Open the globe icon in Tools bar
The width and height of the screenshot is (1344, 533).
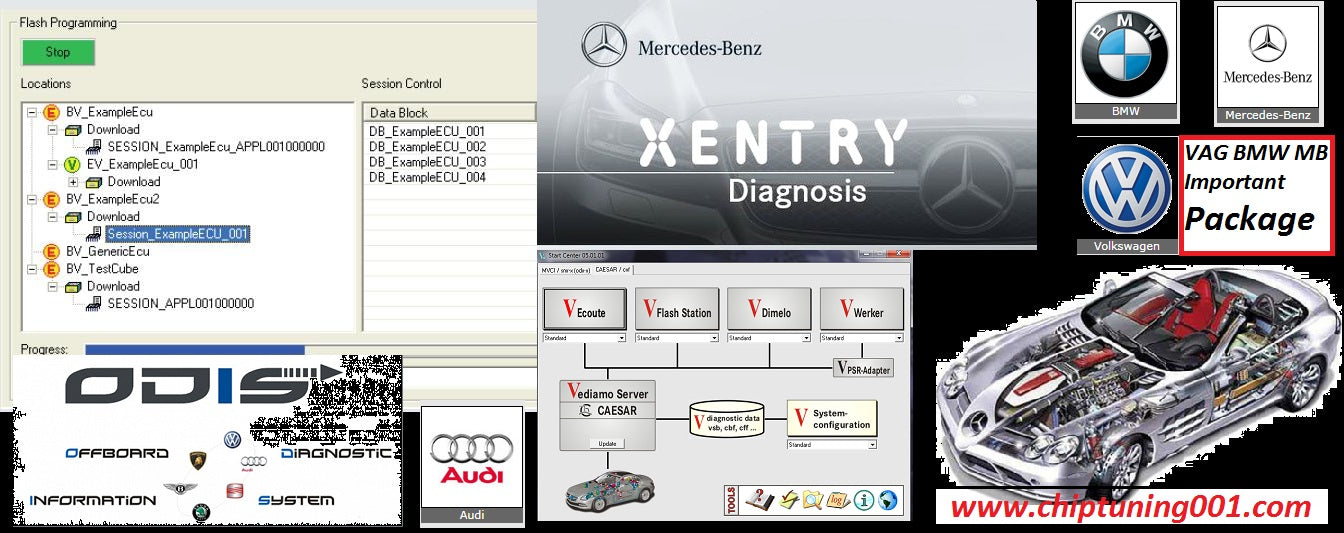888,500
